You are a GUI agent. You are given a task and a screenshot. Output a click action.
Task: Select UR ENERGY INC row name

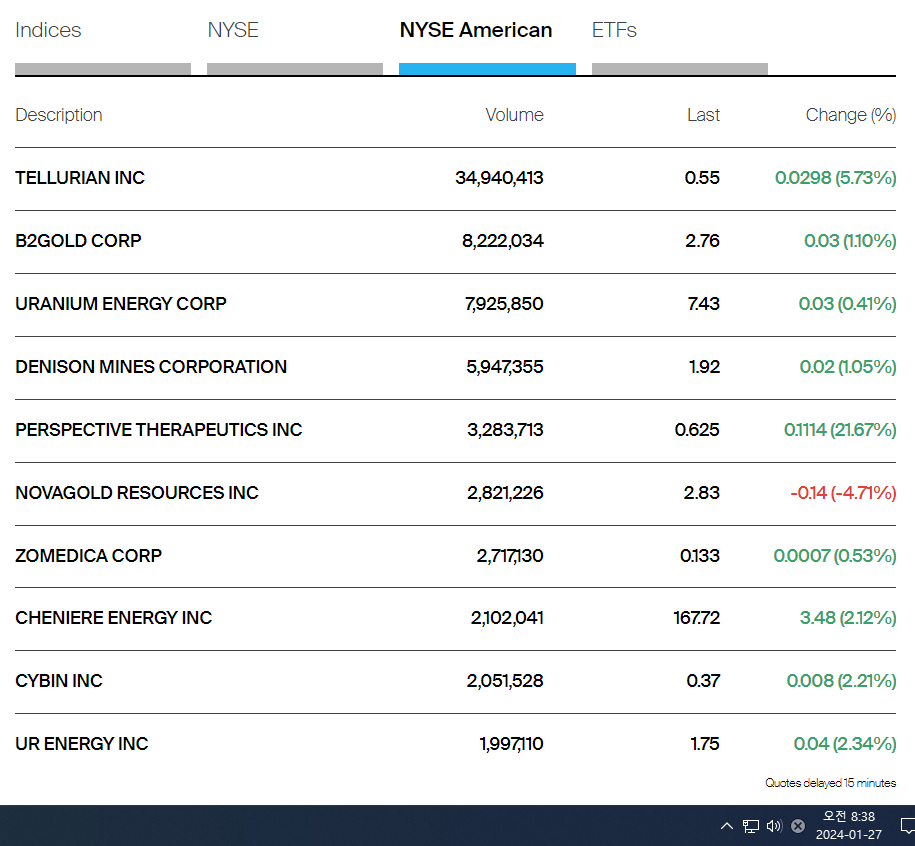[x=82, y=744]
